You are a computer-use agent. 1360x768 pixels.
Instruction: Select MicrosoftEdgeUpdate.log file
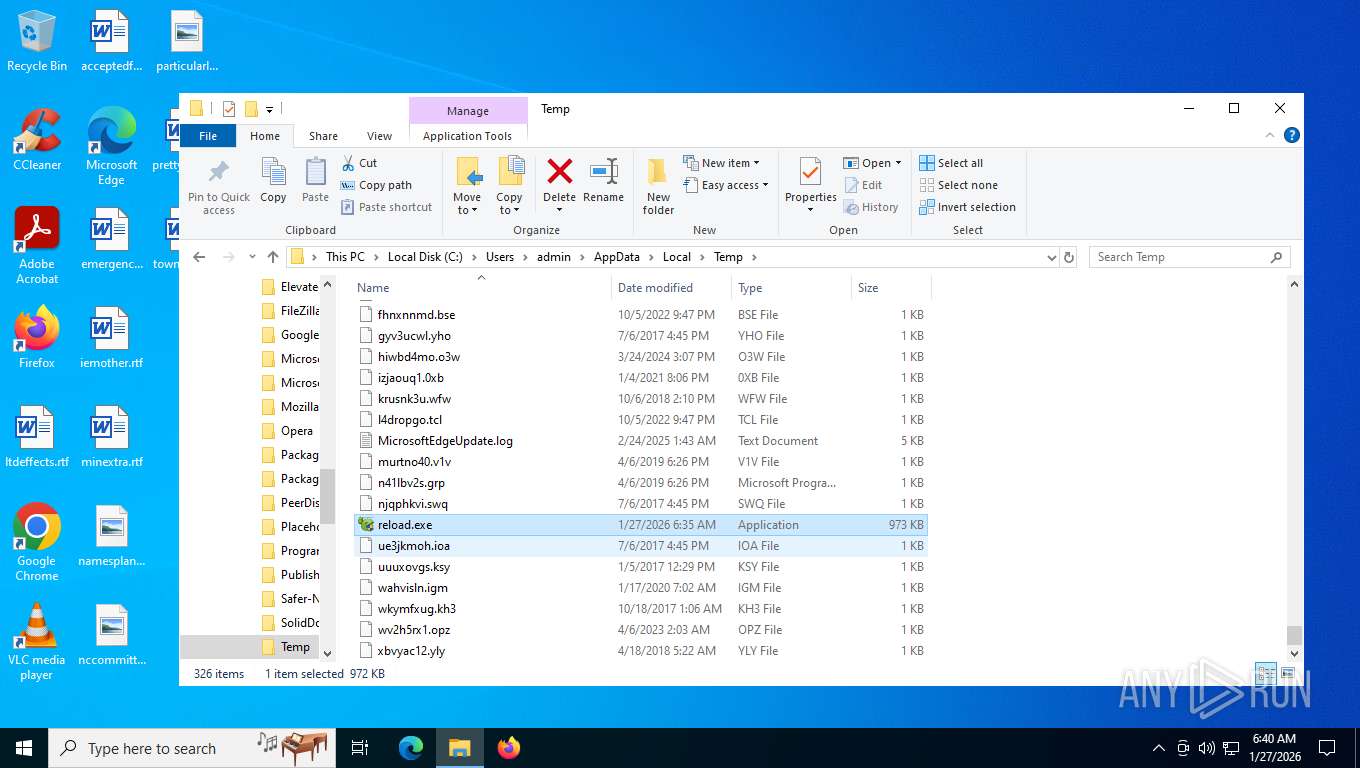click(641, 441)
